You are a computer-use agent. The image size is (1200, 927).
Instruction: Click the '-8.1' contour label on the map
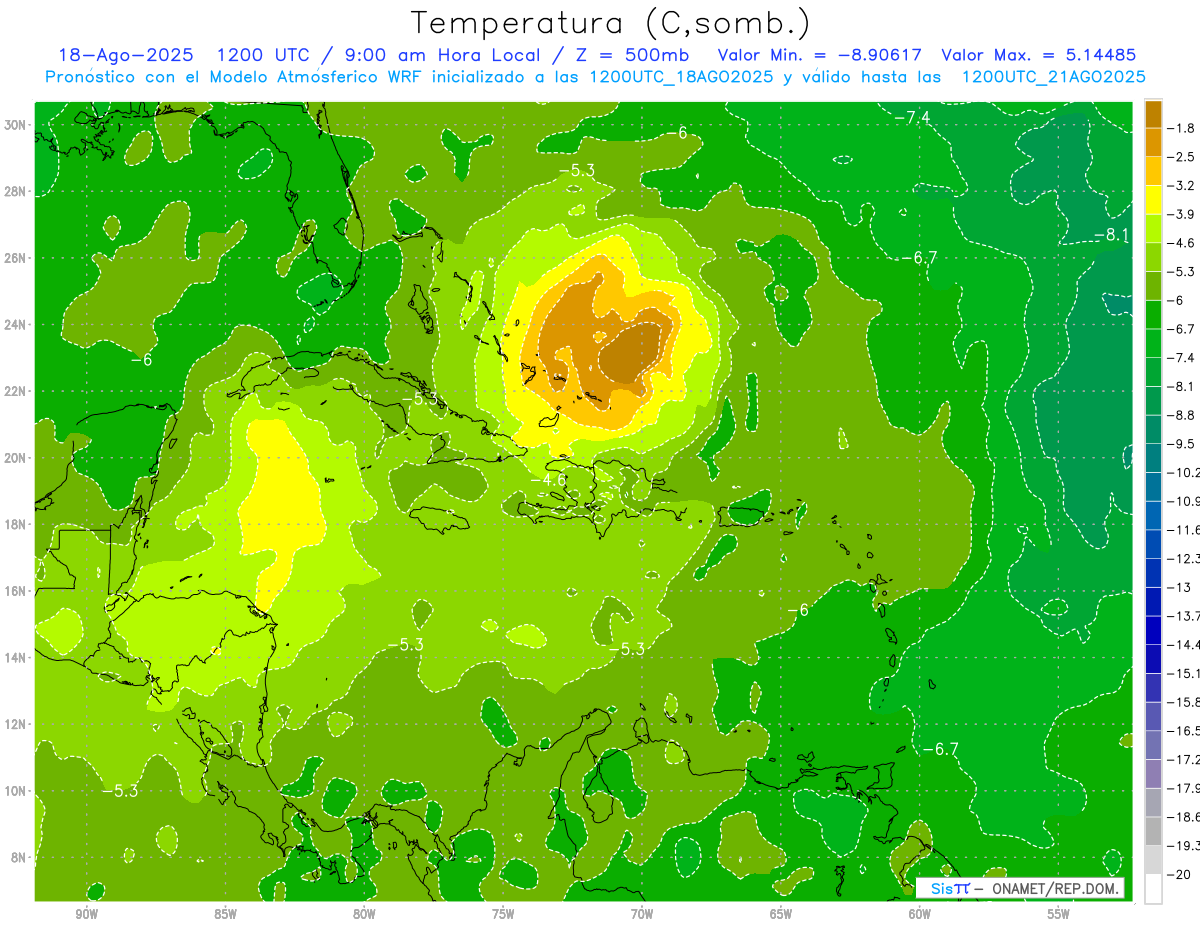point(1111,235)
